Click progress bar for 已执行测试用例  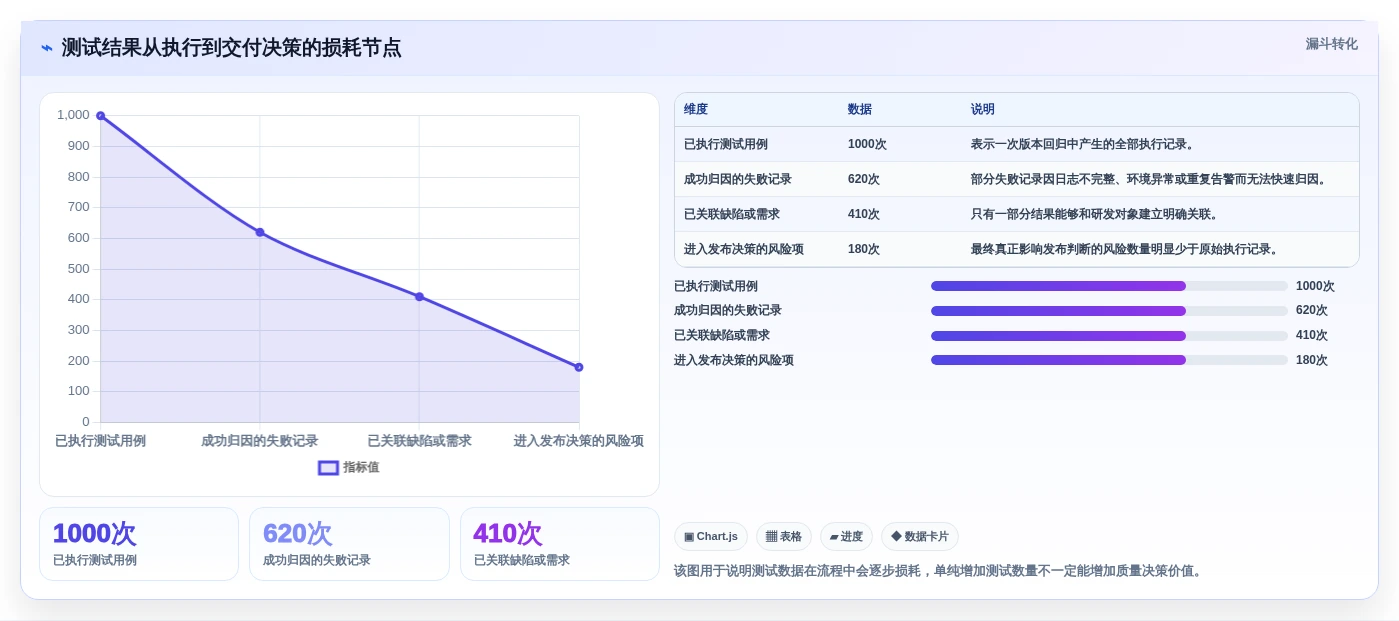coord(1109,286)
